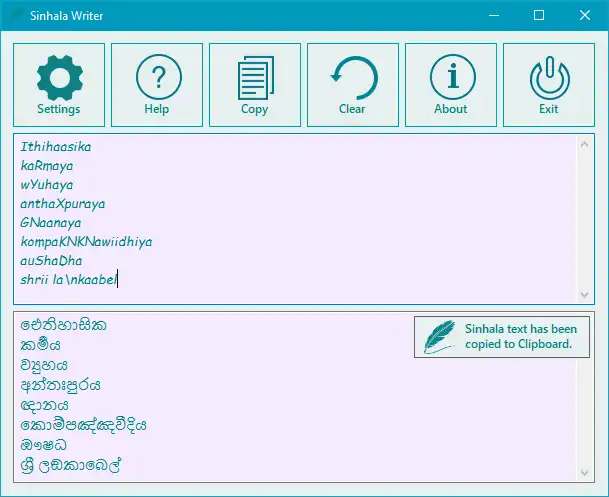This screenshot has height=497, width=609.
Task: Click the feather quill icon in notification
Action: 439,337
